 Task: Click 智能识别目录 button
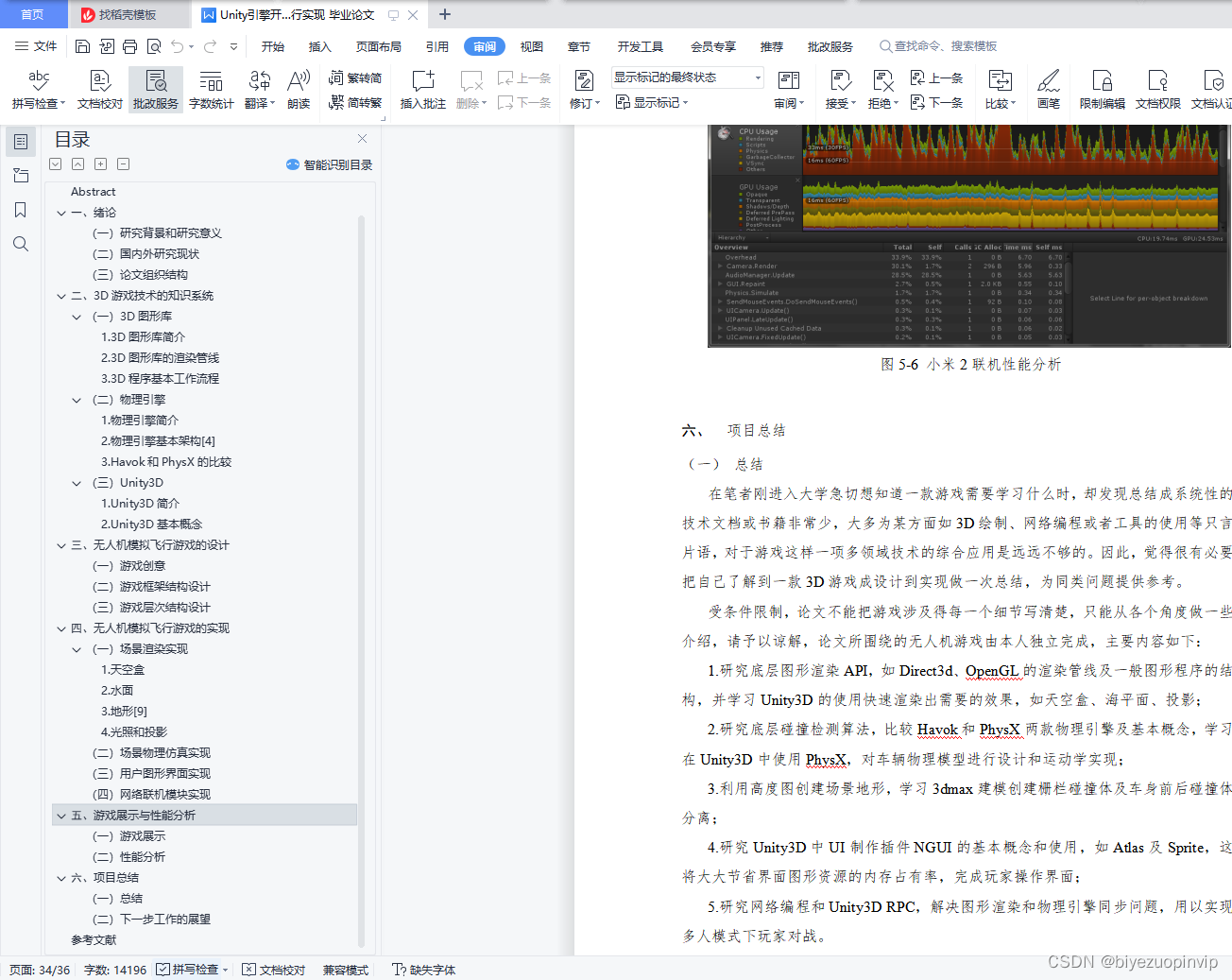tap(329, 164)
